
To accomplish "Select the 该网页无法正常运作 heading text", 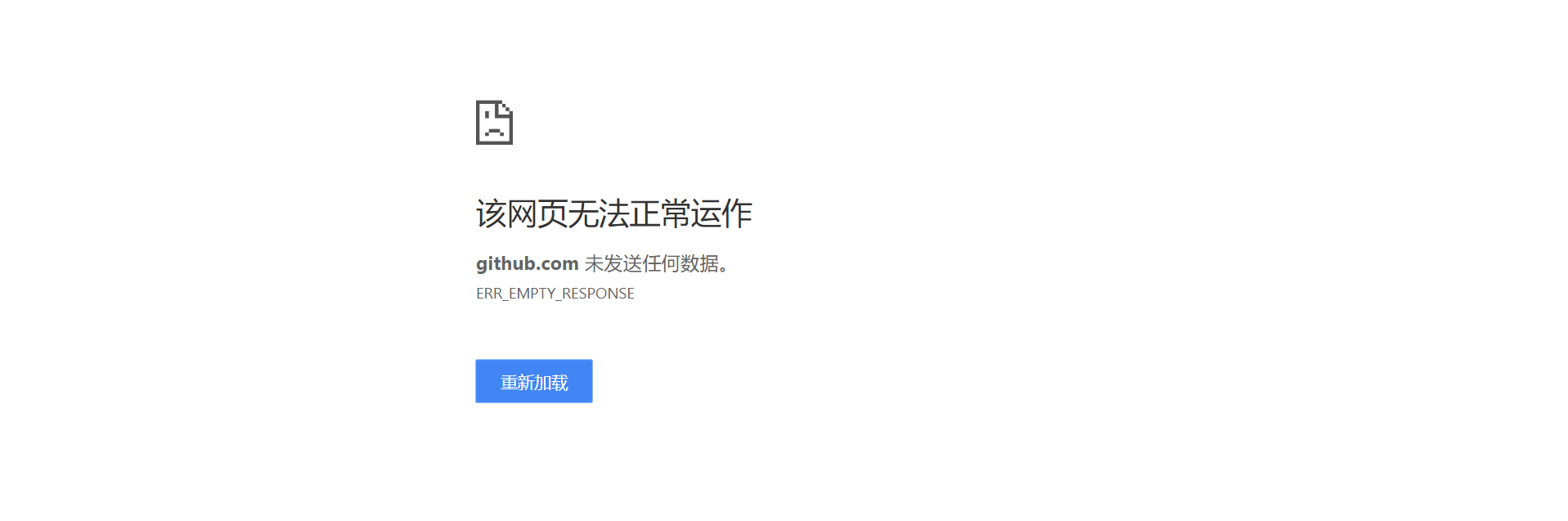I will tap(614, 213).
